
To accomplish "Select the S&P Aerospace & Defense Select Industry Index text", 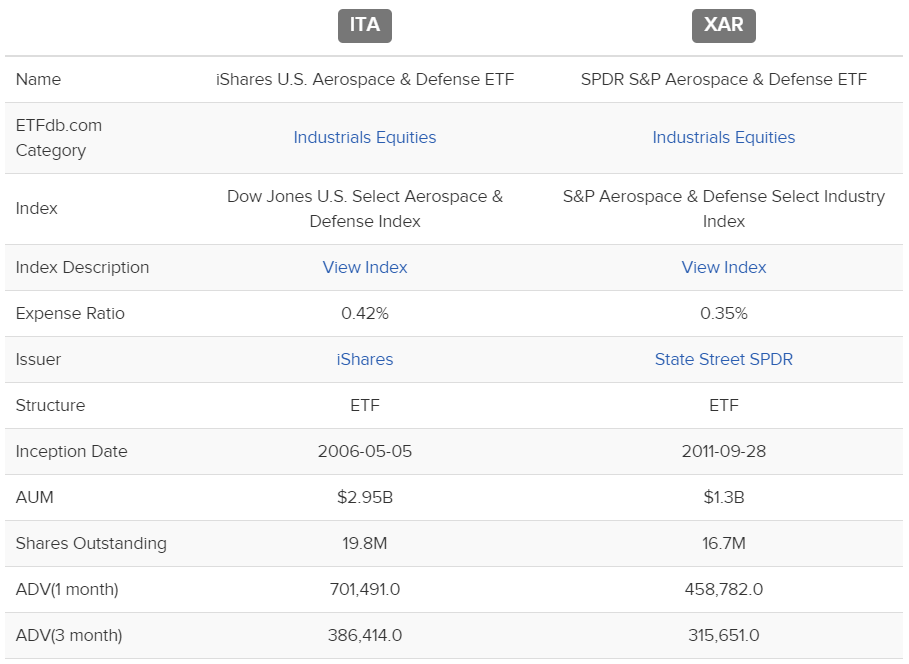I will [723, 209].
